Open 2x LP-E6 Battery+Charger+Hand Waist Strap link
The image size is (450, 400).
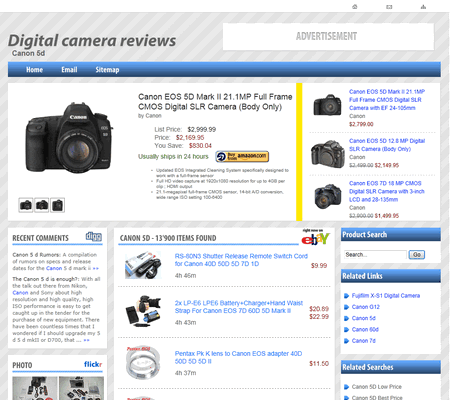tap(239, 307)
